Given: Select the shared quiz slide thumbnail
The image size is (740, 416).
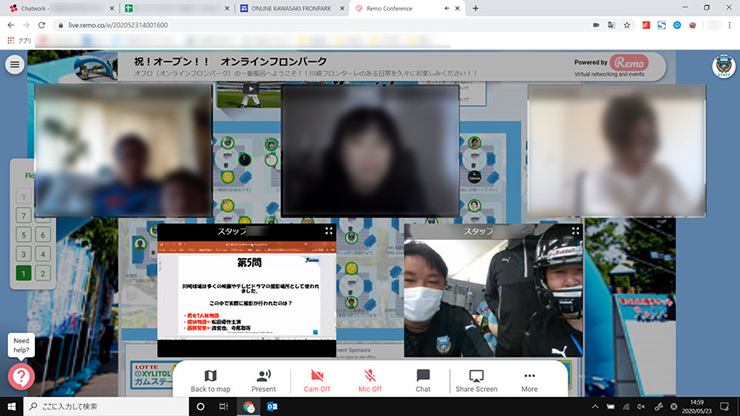Looking at the screenshot, I should (x=247, y=290).
